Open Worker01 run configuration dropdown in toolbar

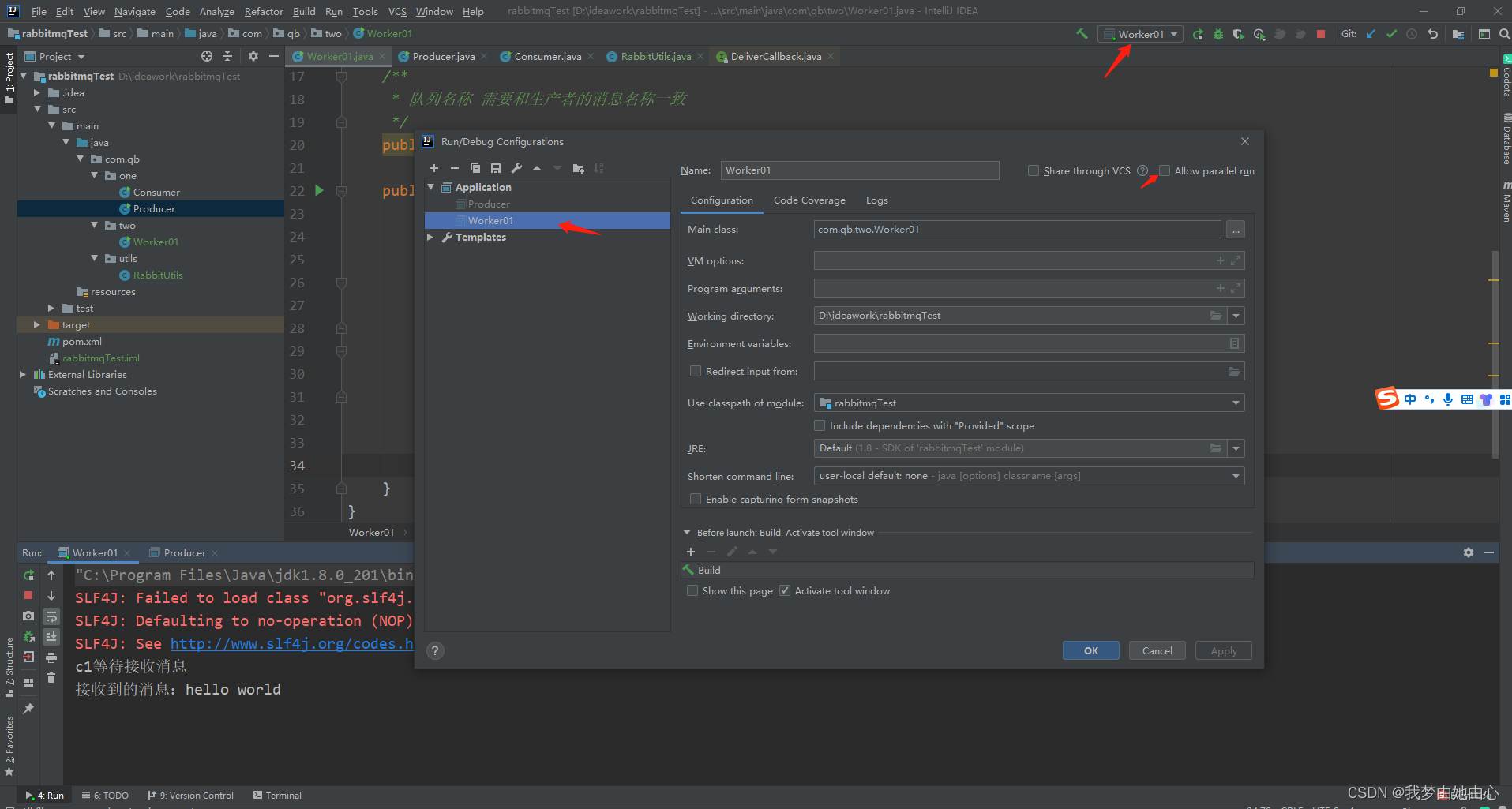point(1141,34)
